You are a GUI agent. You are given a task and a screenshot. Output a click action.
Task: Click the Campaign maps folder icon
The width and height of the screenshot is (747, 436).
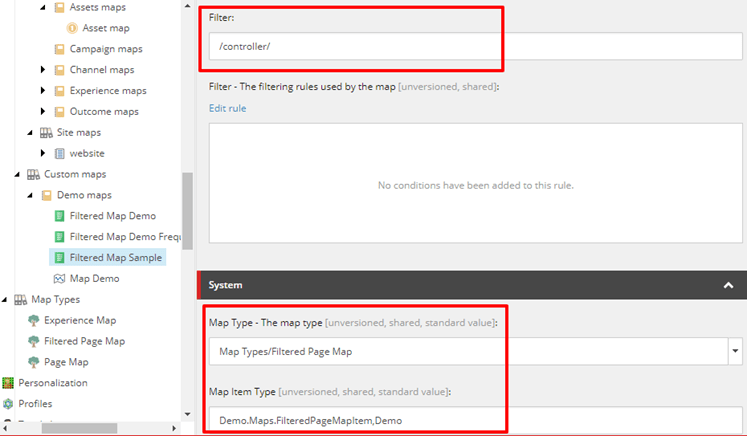click(59, 49)
